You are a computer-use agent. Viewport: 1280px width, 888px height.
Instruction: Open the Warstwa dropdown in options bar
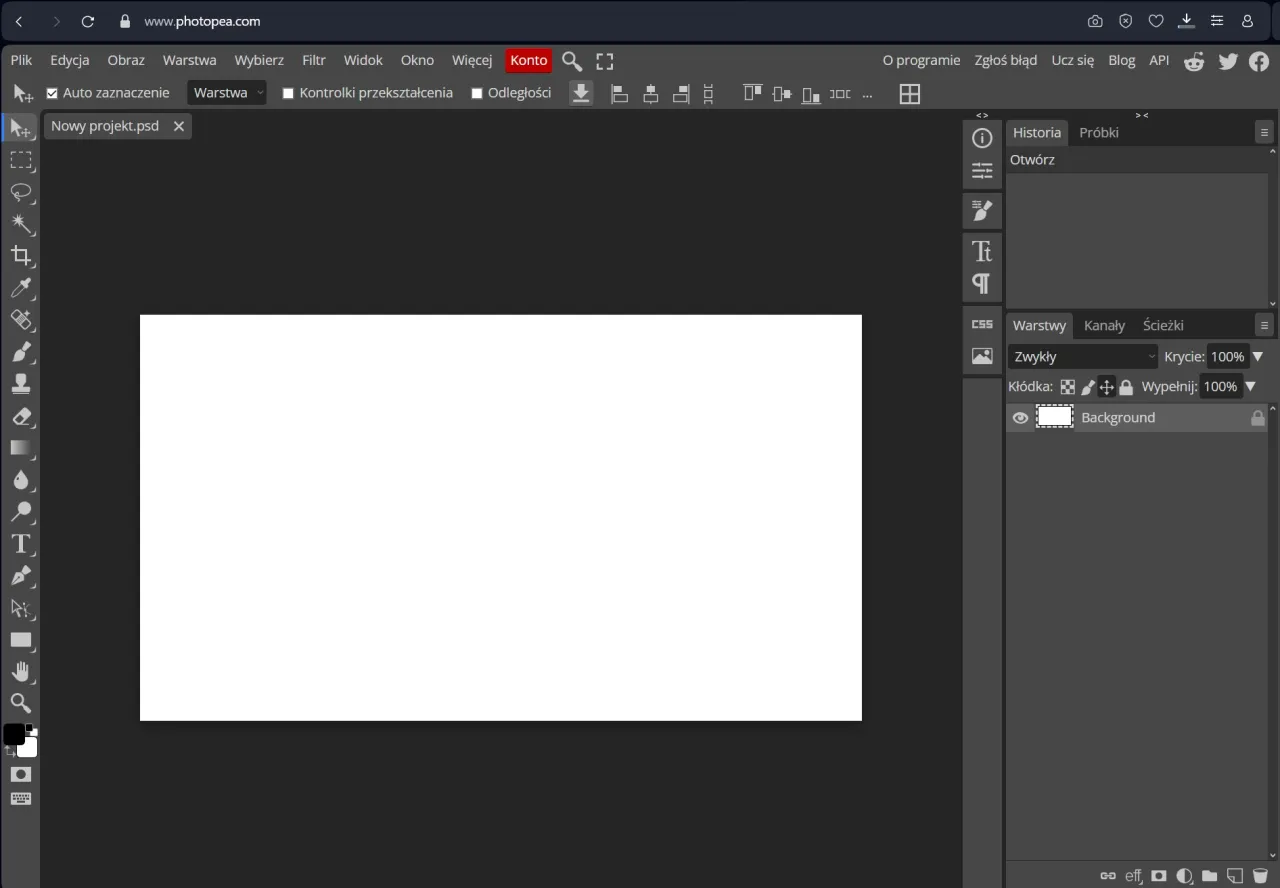pos(227,92)
